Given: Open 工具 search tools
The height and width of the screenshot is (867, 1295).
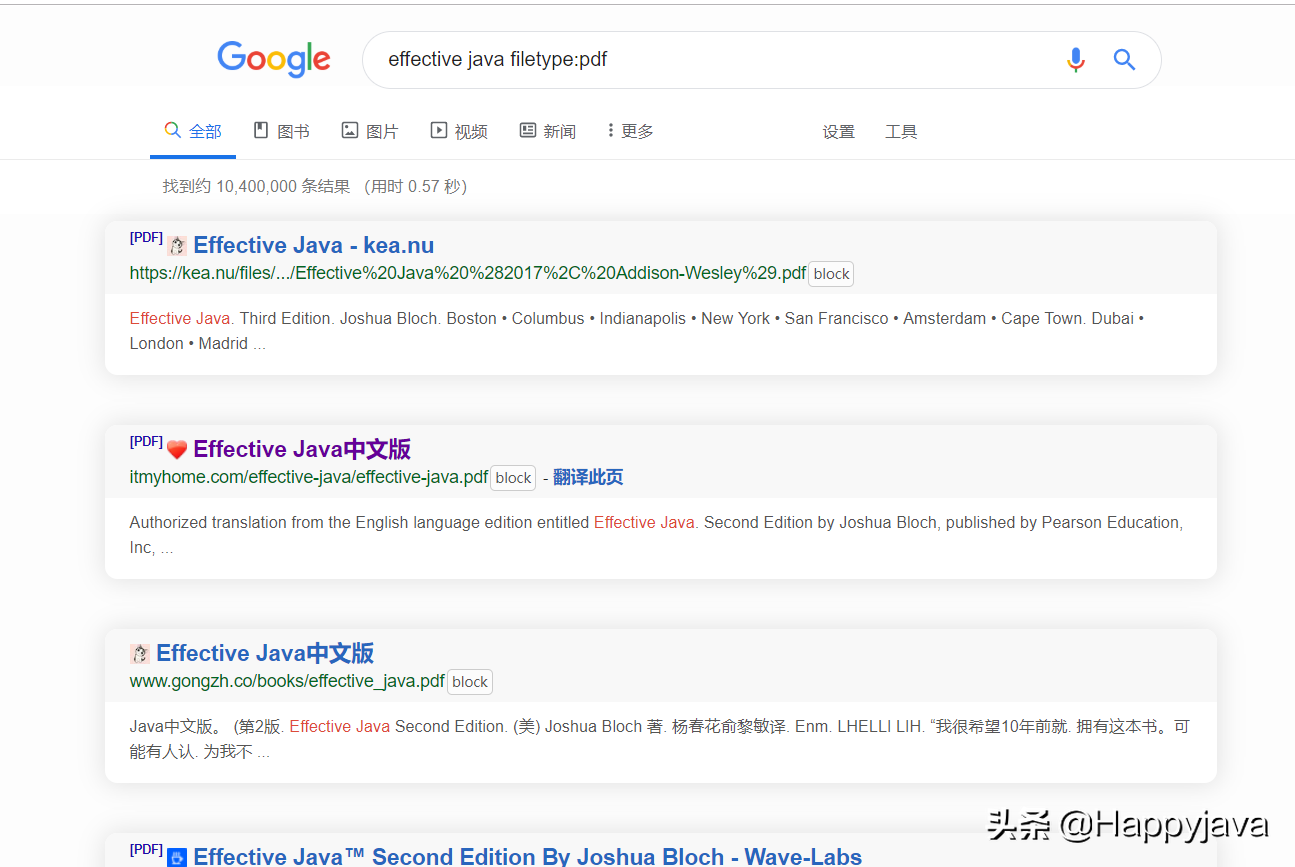Looking at the screenshot, I should point(901,132).
